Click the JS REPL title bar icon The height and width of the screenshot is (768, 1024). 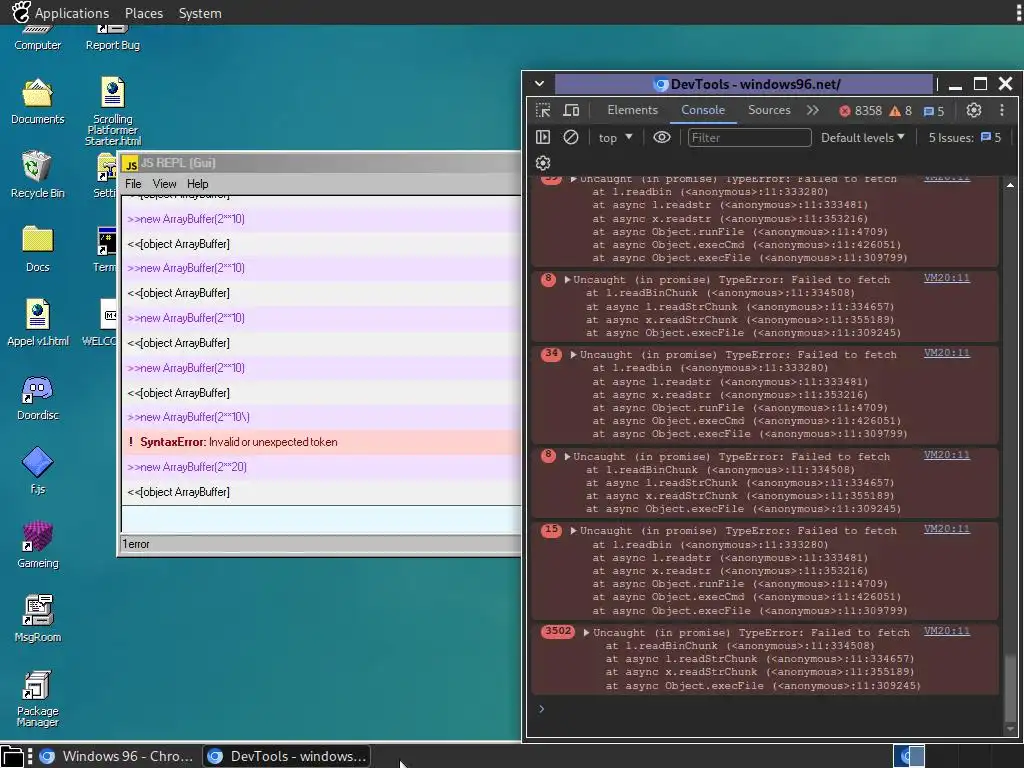(x=131, y=164)
